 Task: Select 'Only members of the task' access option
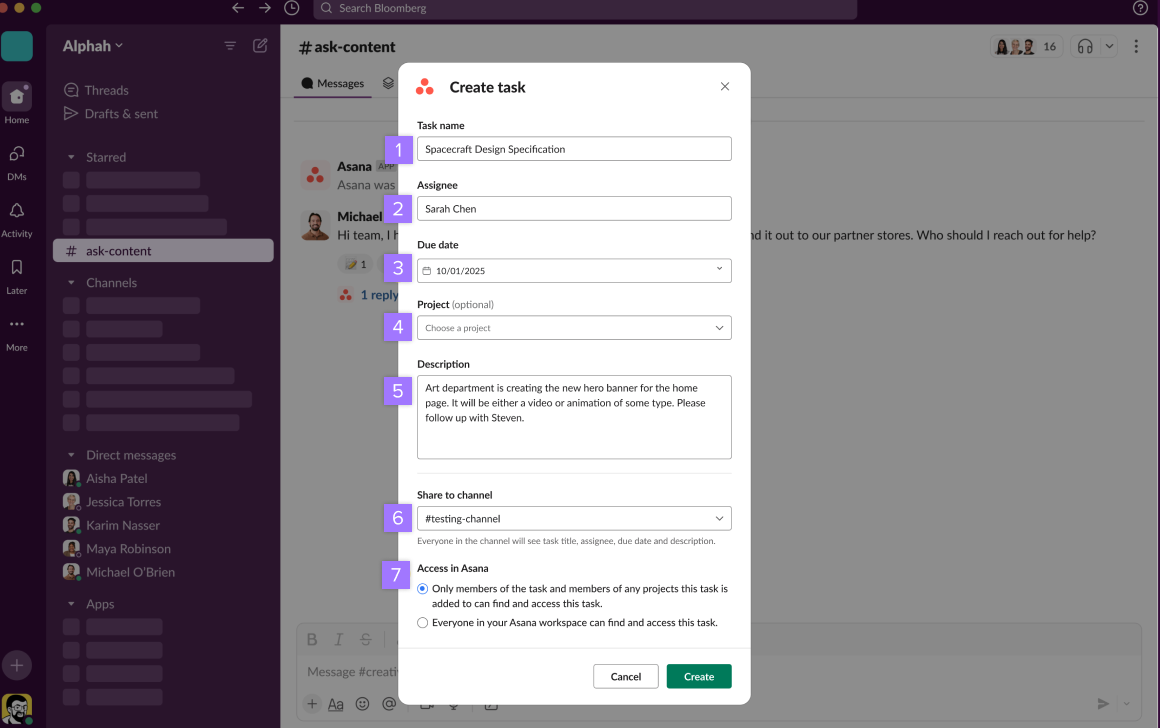[x=423, y=589]
